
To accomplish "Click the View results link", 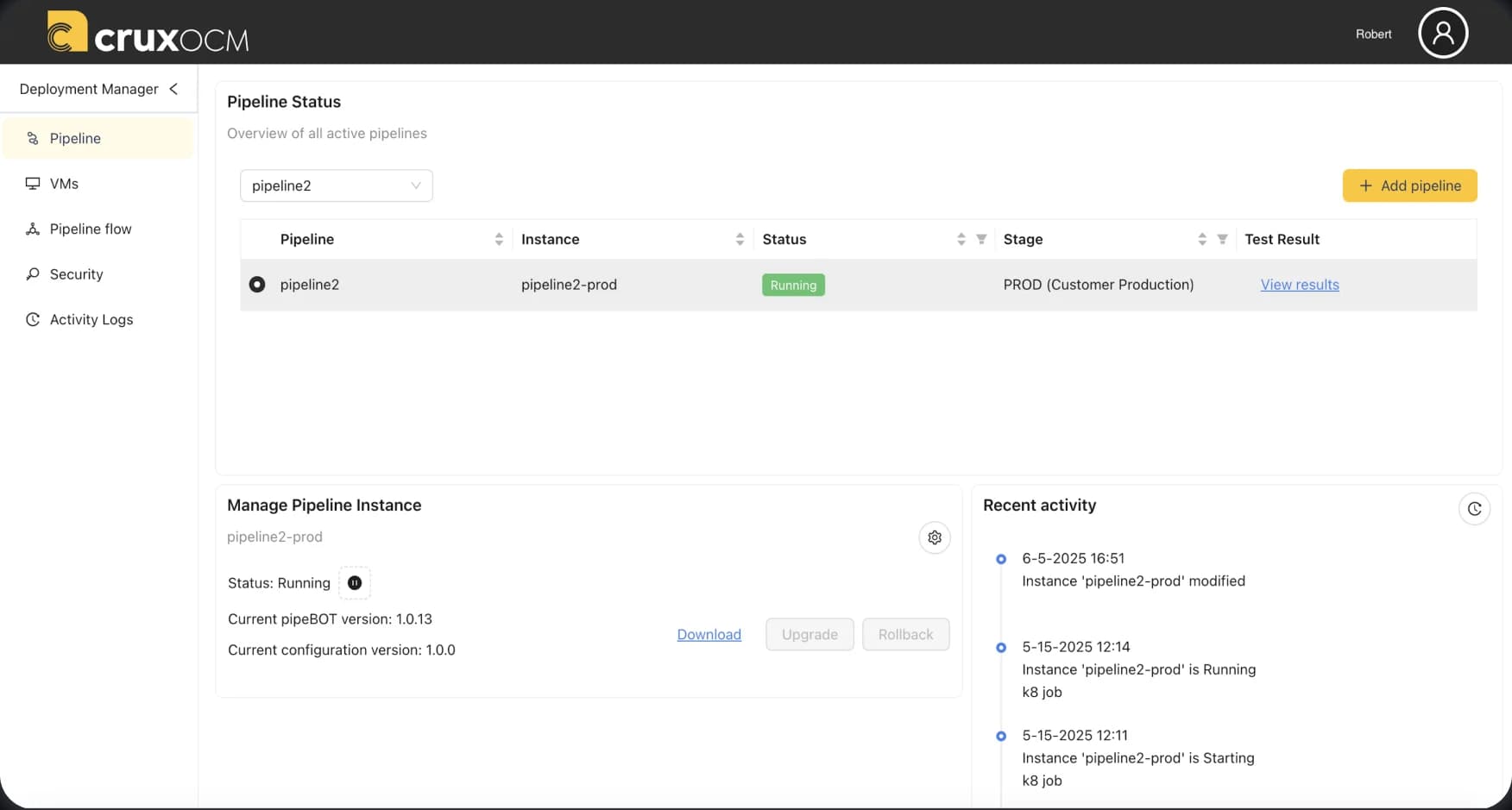I will point(1300,285).
